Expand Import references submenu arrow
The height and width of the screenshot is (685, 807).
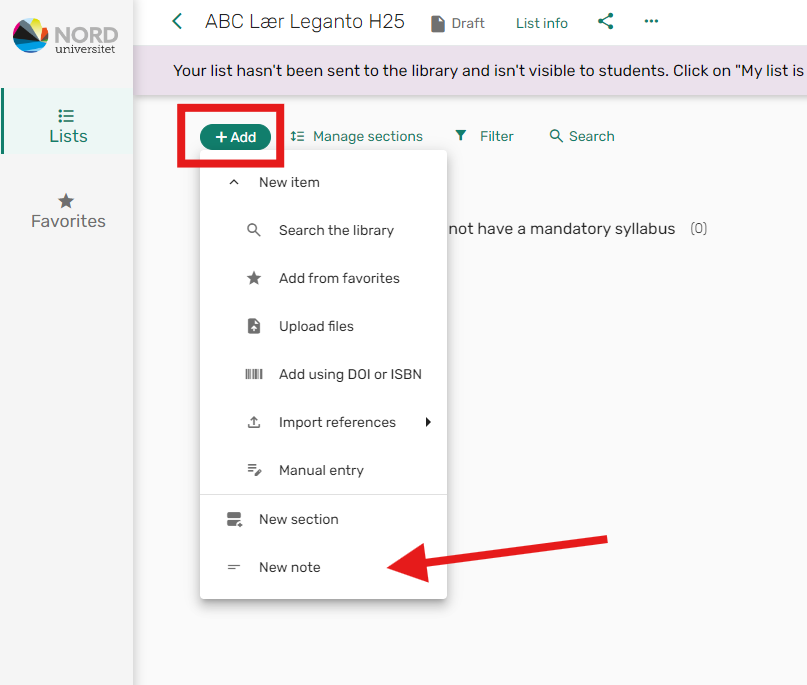coord(428,422)
